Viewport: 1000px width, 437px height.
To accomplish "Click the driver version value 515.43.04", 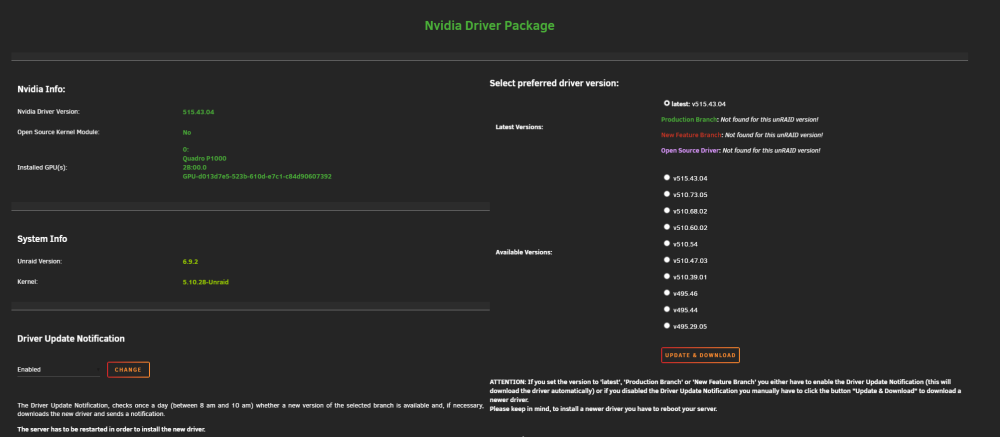I will point(198,112).
